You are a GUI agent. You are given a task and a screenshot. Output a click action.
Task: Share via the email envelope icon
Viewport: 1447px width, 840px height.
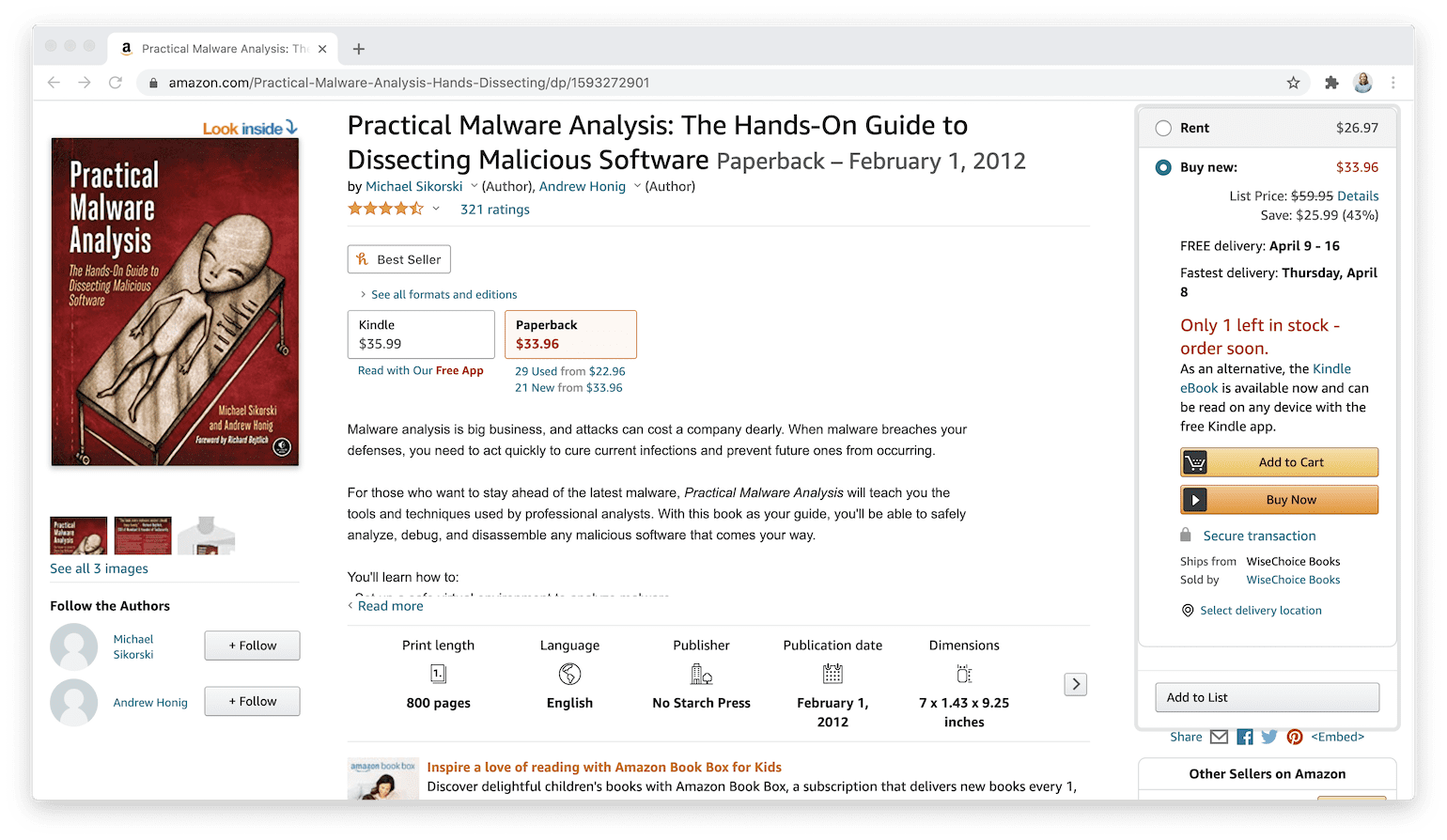1219,737
